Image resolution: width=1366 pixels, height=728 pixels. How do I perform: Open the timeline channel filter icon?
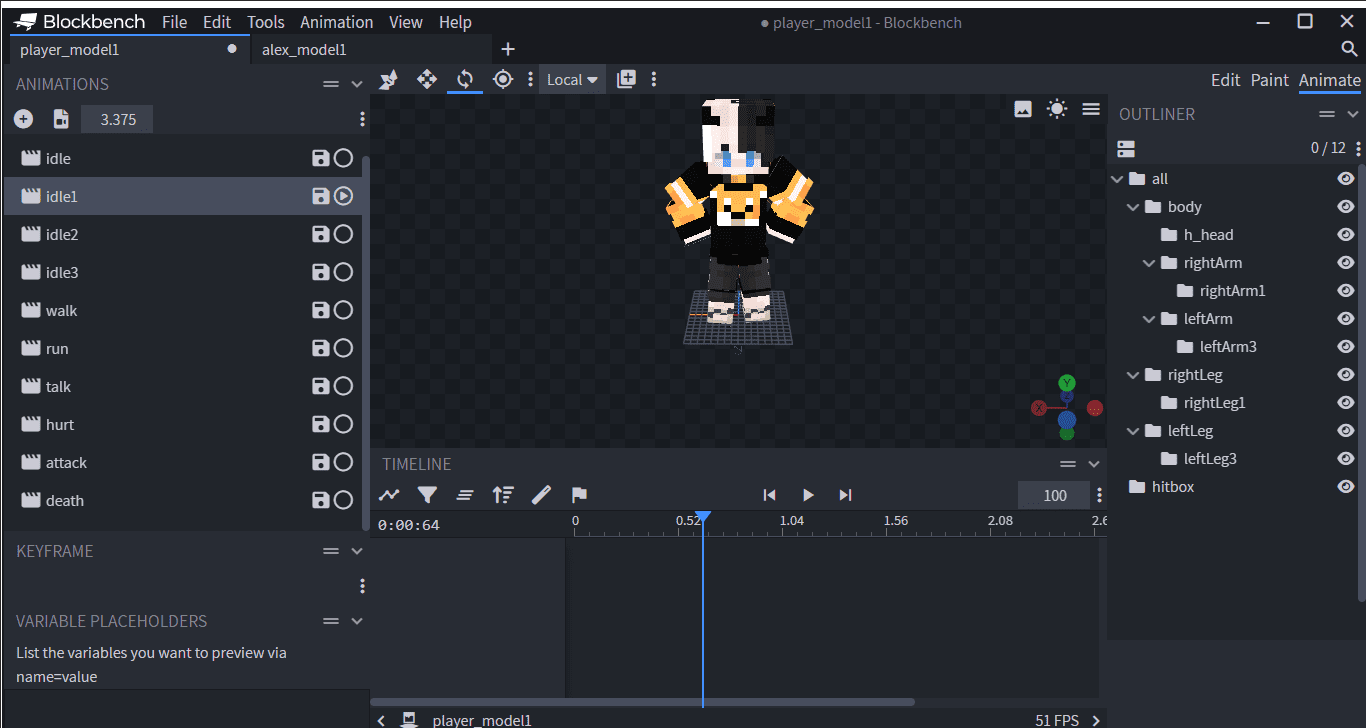(x=427, y=495)
